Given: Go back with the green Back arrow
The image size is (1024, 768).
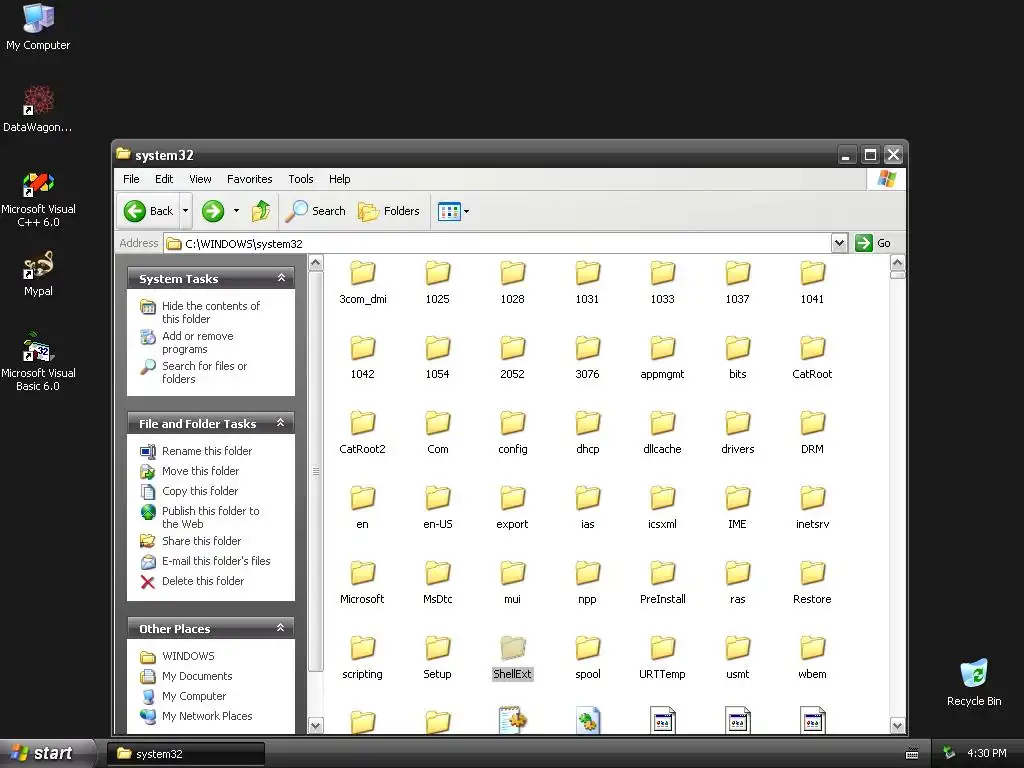Looking at the screenshot, I should click(148, 211).
